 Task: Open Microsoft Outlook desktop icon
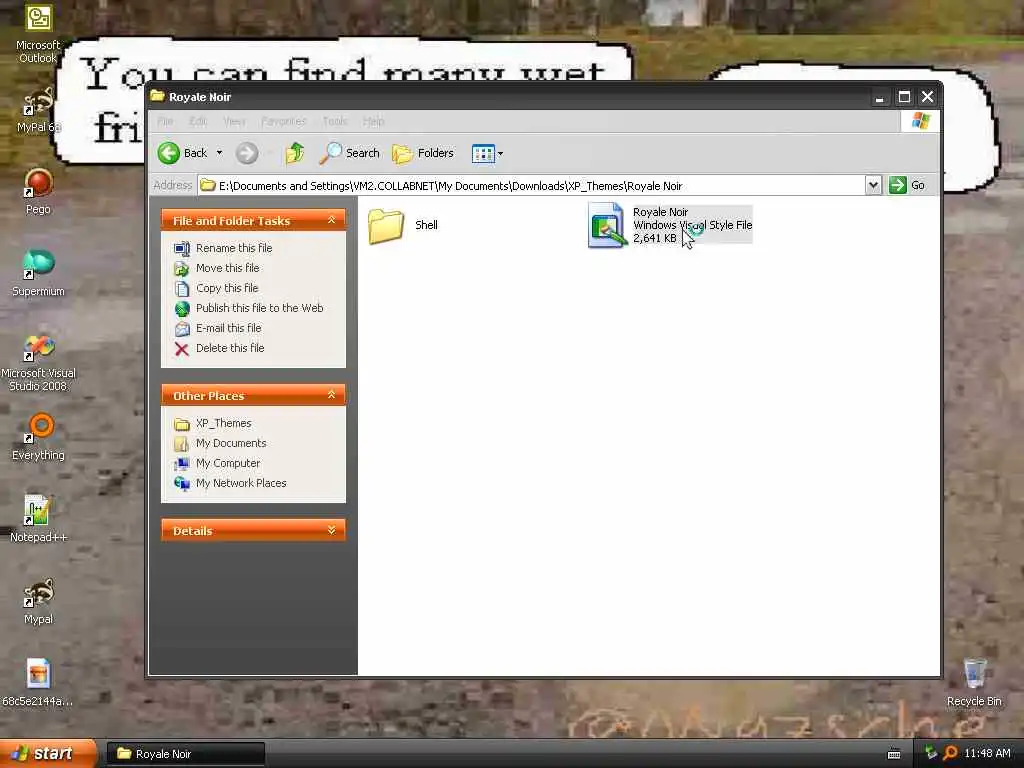point(38,33)
